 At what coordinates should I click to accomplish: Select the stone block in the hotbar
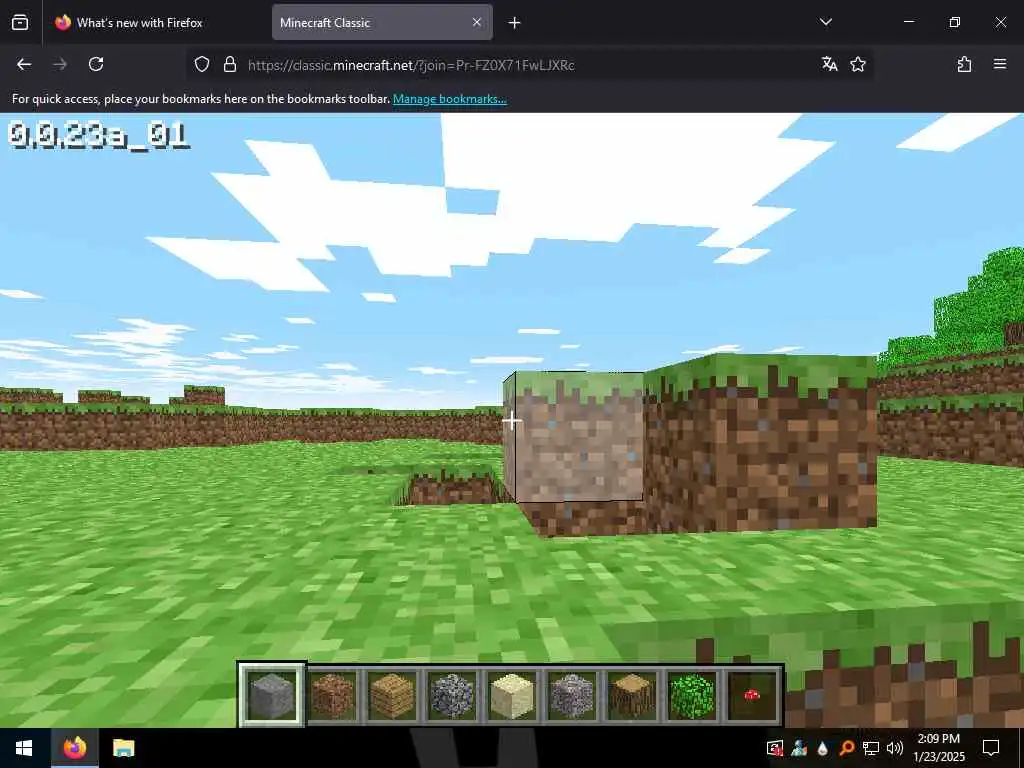click(272, 695)
